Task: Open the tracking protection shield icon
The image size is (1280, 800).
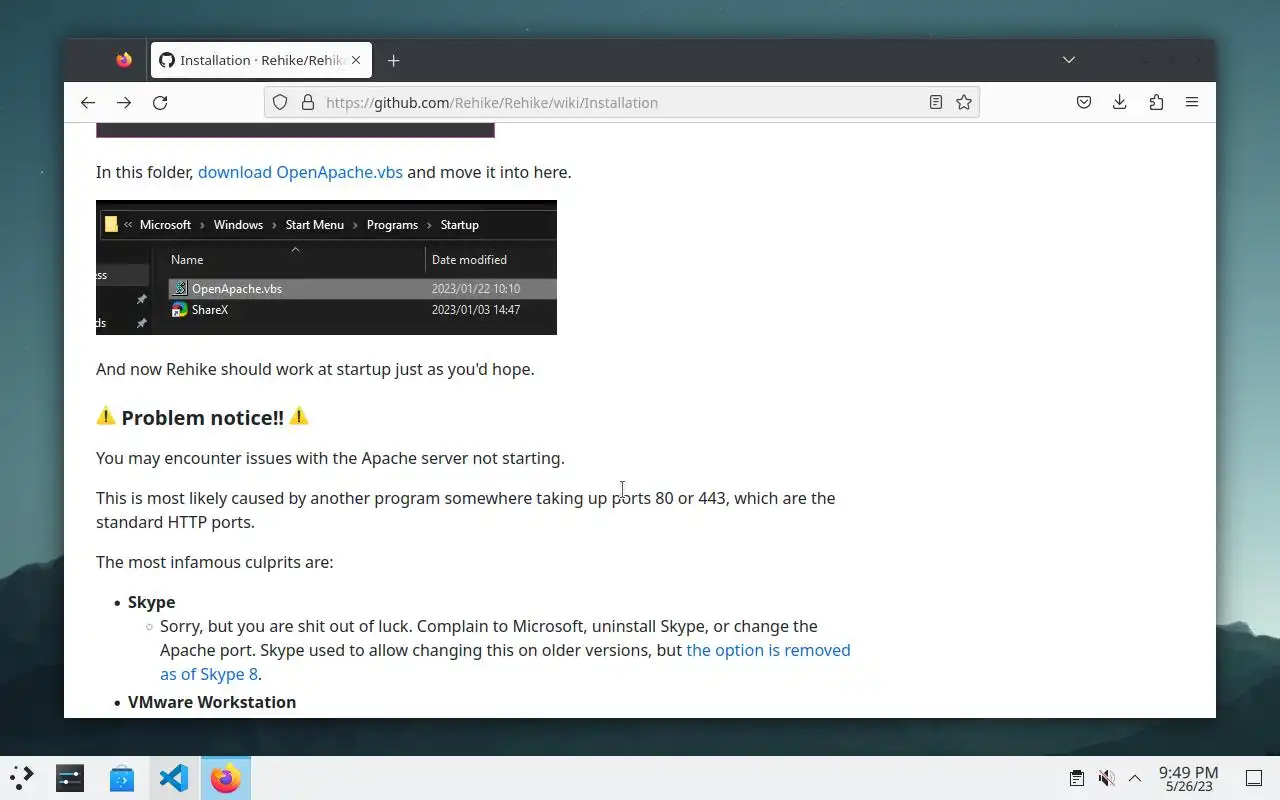Action: (280, 102)
